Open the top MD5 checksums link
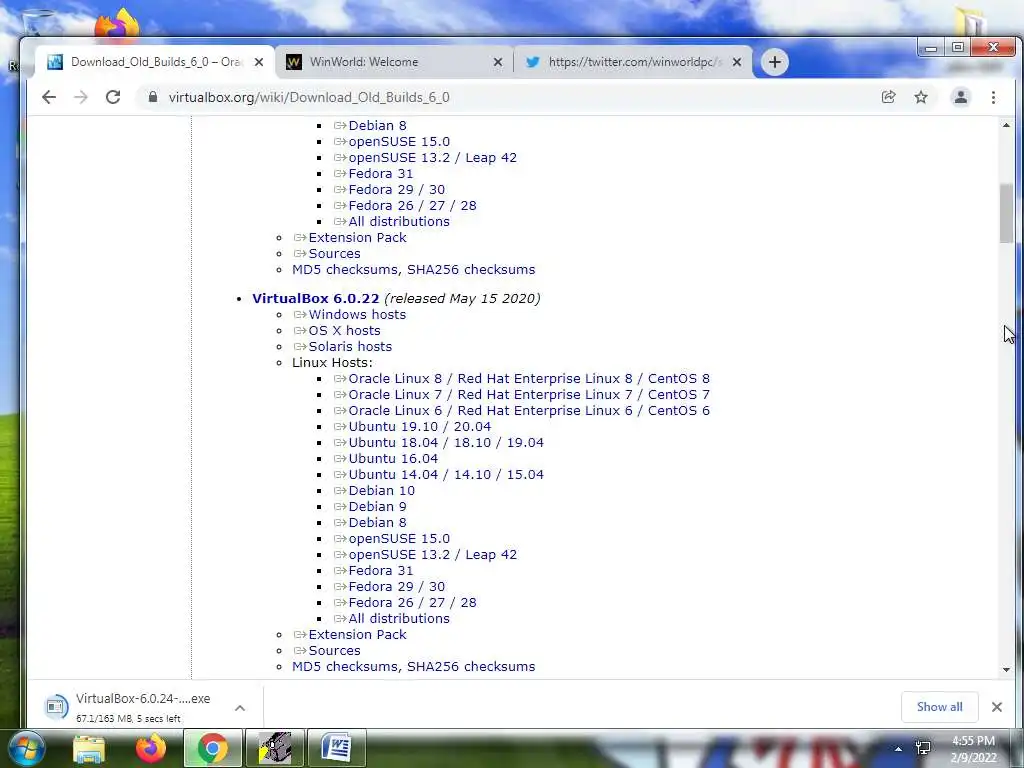This screenshot has height=768, width=1024. [345, 270]
